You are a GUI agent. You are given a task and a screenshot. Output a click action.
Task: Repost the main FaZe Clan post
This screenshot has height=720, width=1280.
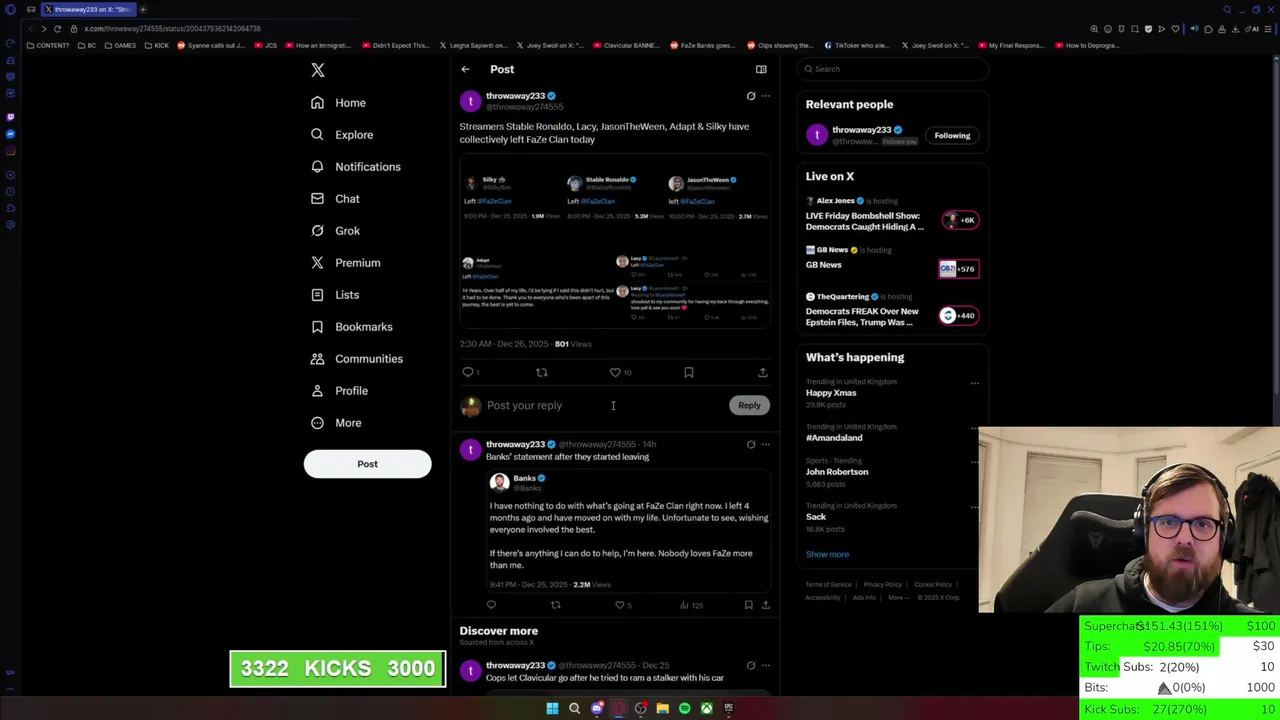click(542, 372)
